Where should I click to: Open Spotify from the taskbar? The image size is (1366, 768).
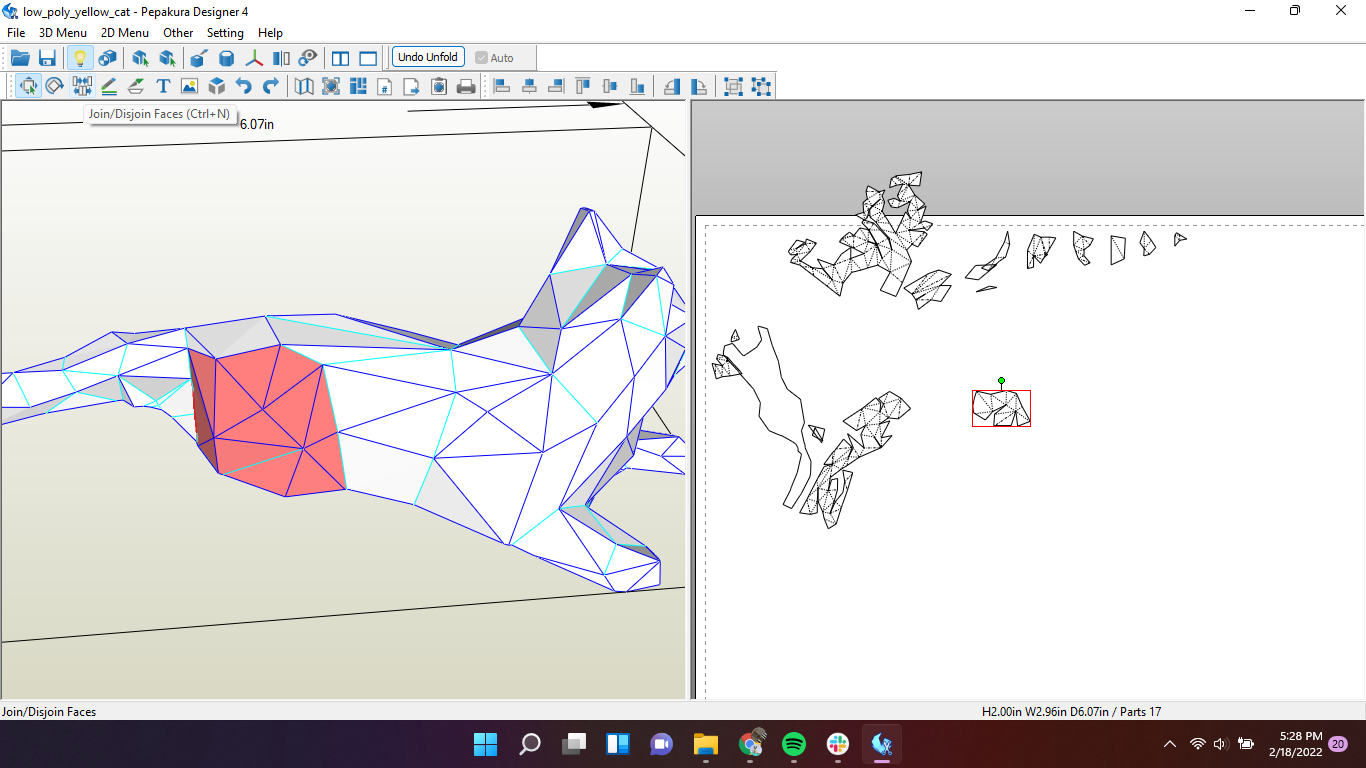pyautogui.click(x=793, y=744)
